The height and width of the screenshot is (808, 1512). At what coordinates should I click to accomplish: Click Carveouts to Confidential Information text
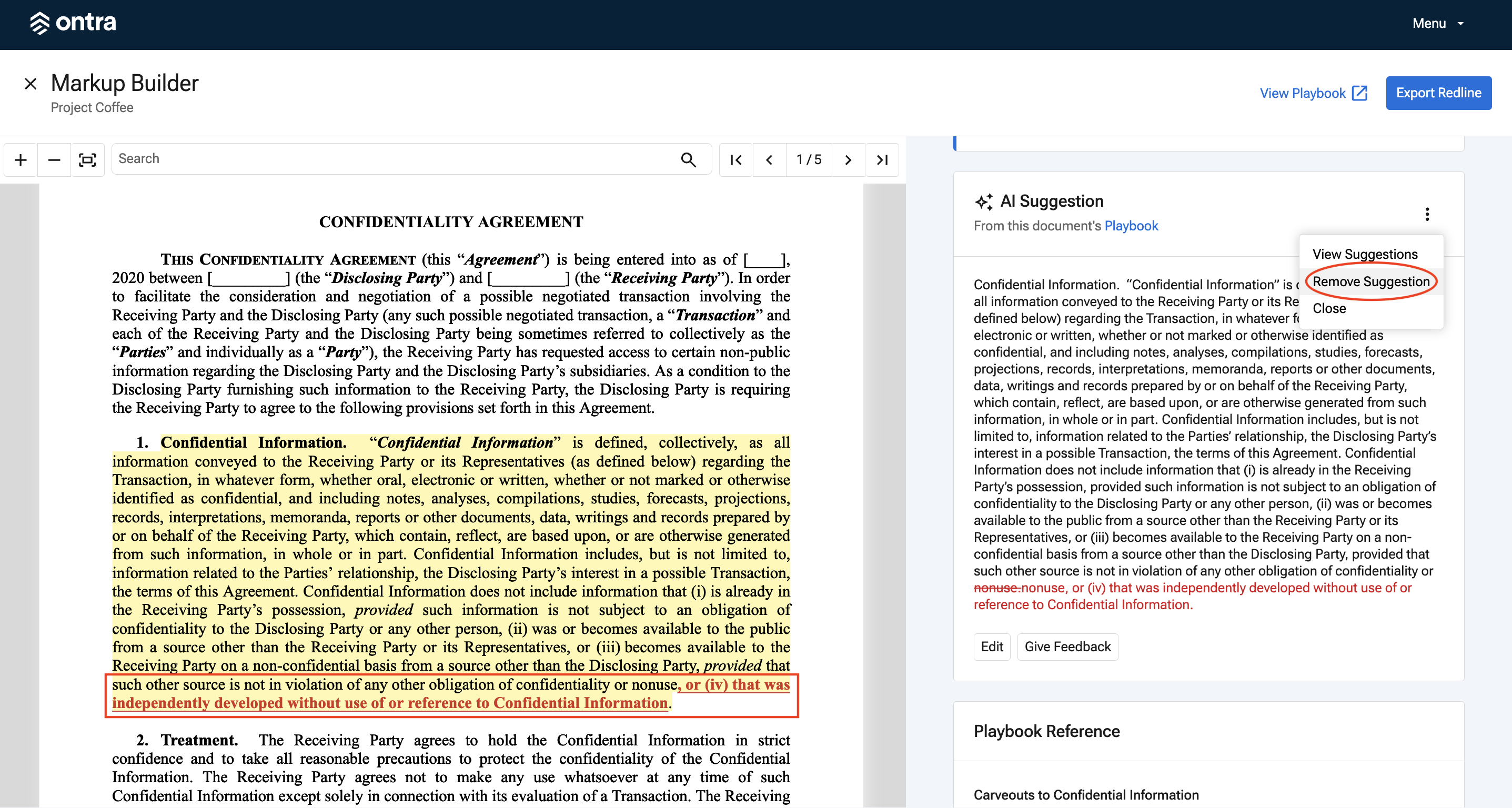tap(1086, 794)
